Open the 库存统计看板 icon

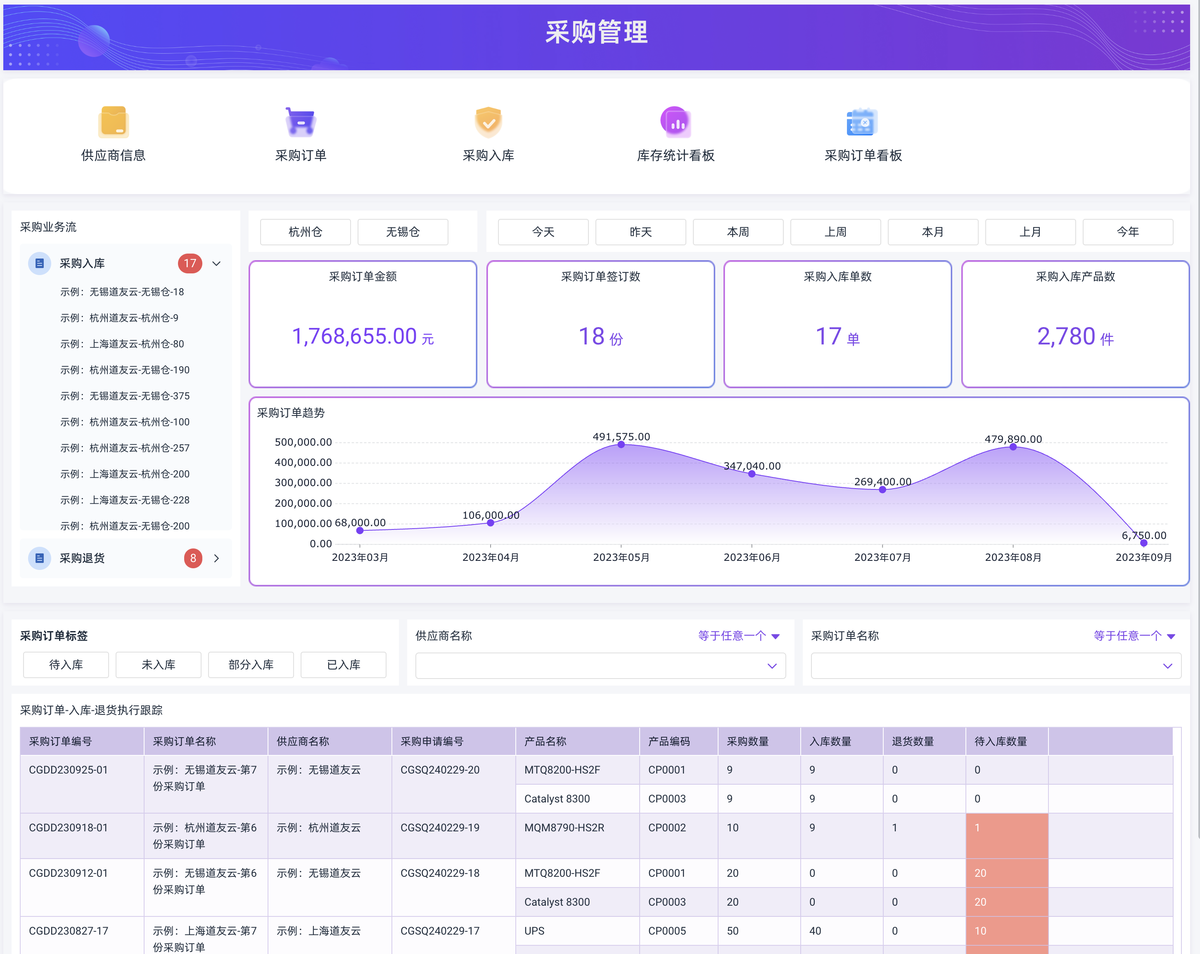[x=676, y=120]
